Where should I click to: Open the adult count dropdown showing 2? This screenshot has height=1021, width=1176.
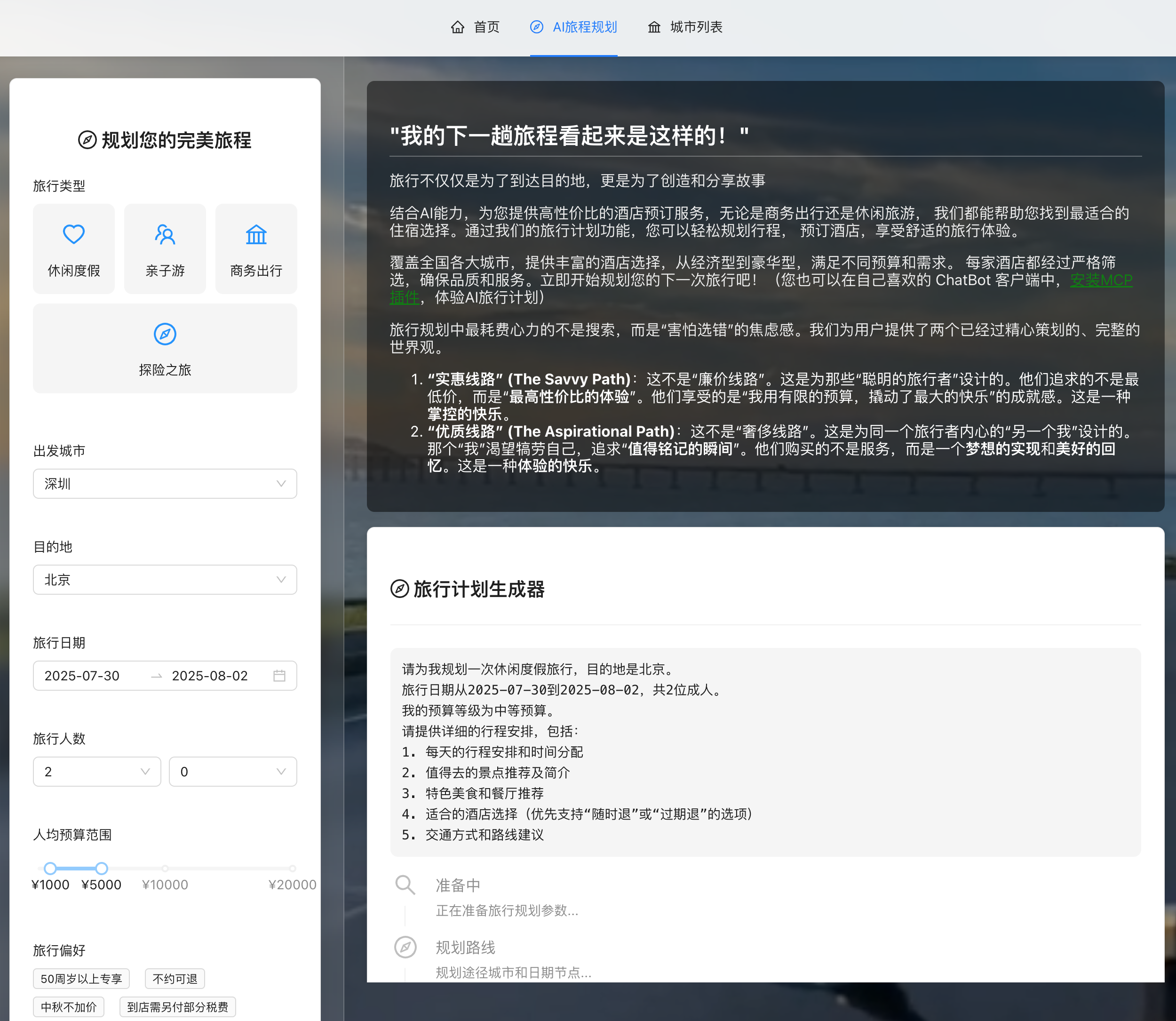tap(97, 772)
